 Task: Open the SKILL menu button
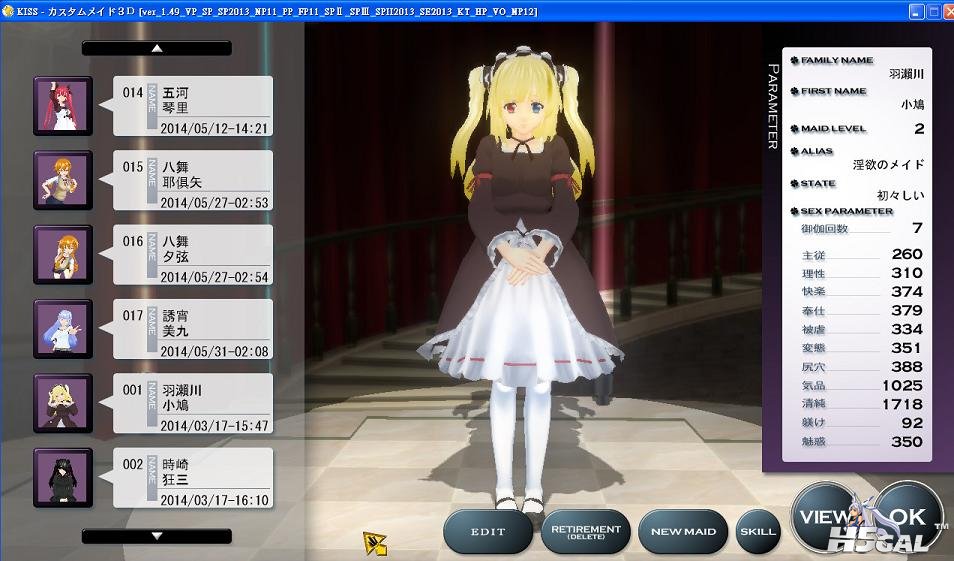(758, 531)
